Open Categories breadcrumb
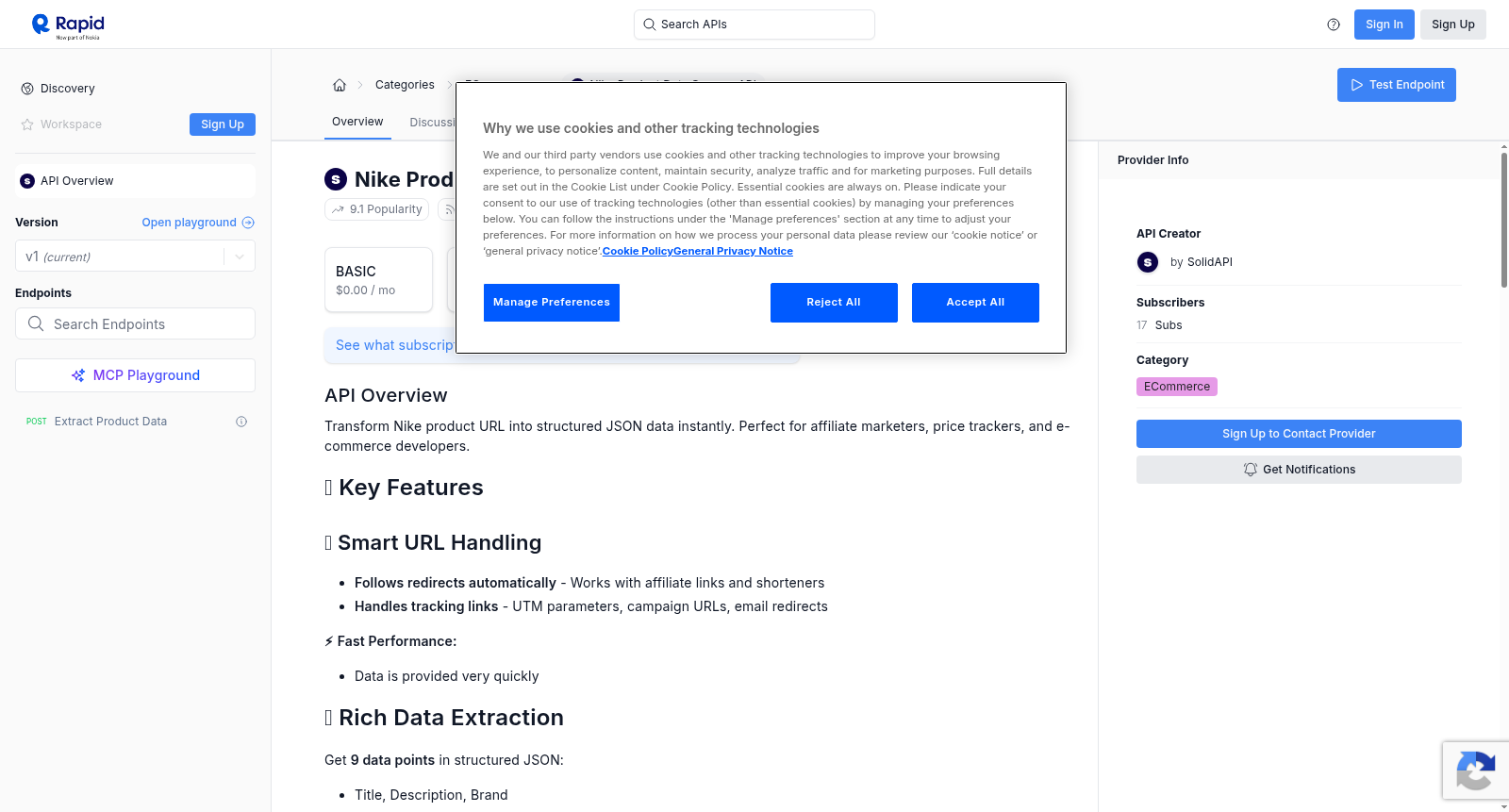The image size is (1509, 812). coord(405,85)
